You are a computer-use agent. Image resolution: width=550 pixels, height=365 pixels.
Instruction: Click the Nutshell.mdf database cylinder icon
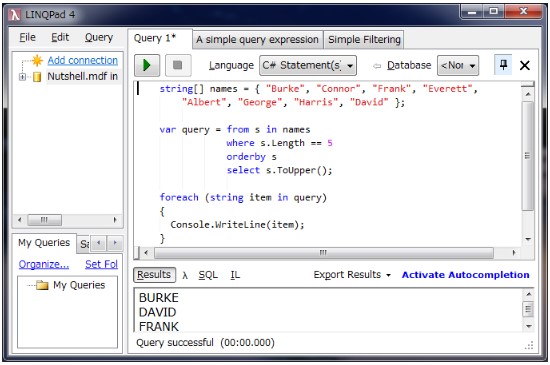coord(37,77)
